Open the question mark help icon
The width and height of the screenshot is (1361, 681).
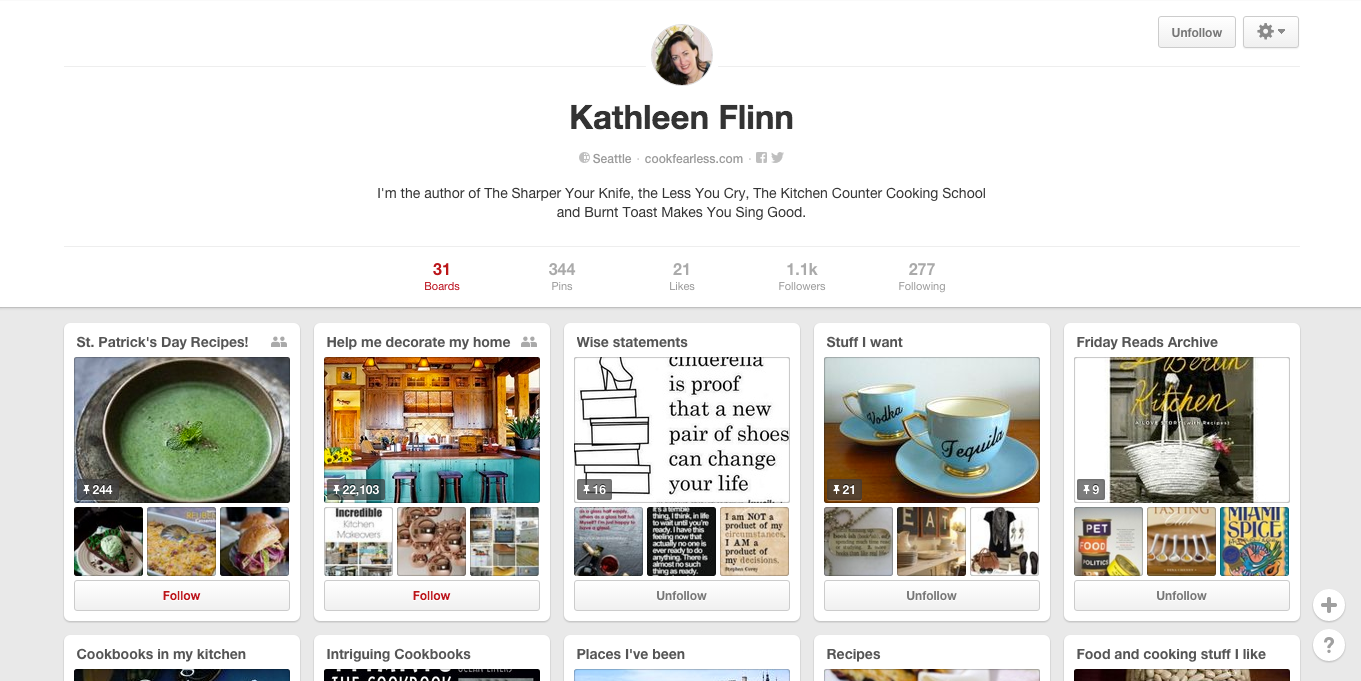(1328, 645)
